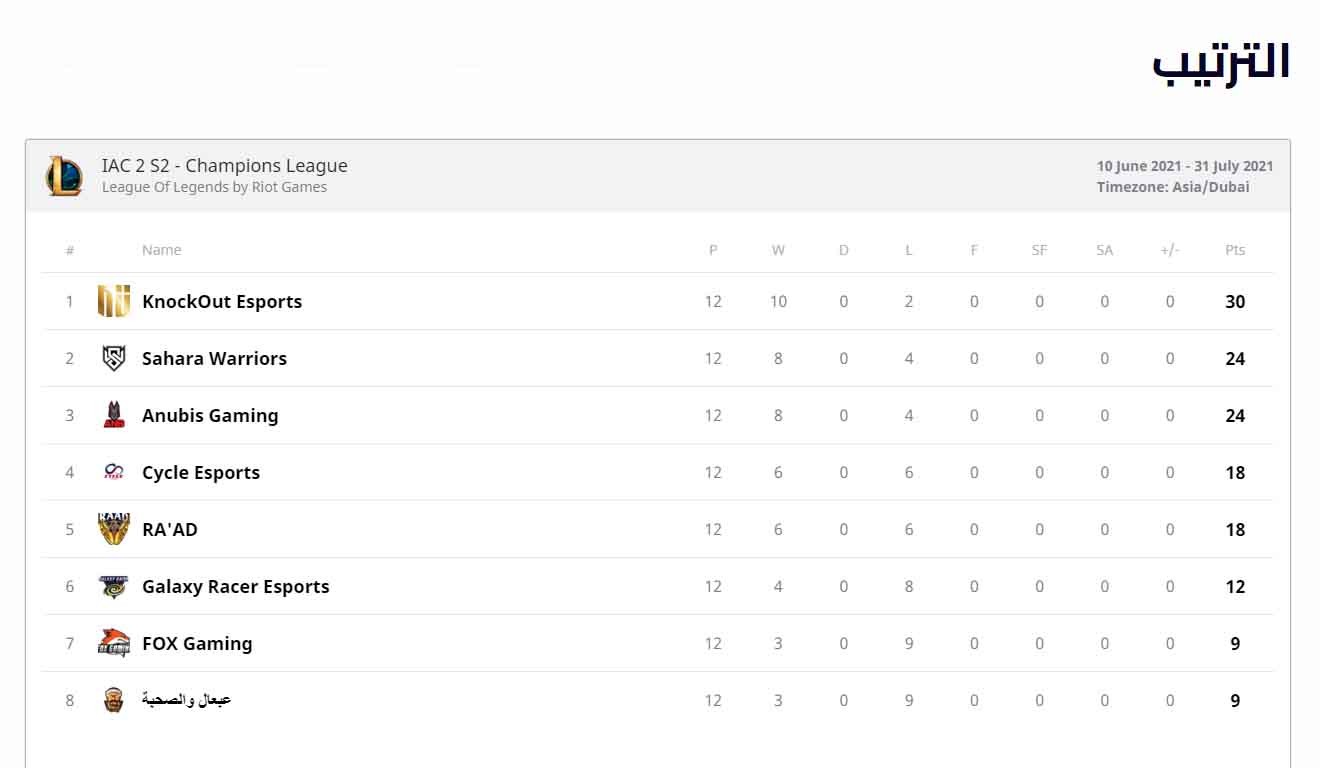
Task: Click the League of Legends game icon
Action: click(x=64, y=176)
